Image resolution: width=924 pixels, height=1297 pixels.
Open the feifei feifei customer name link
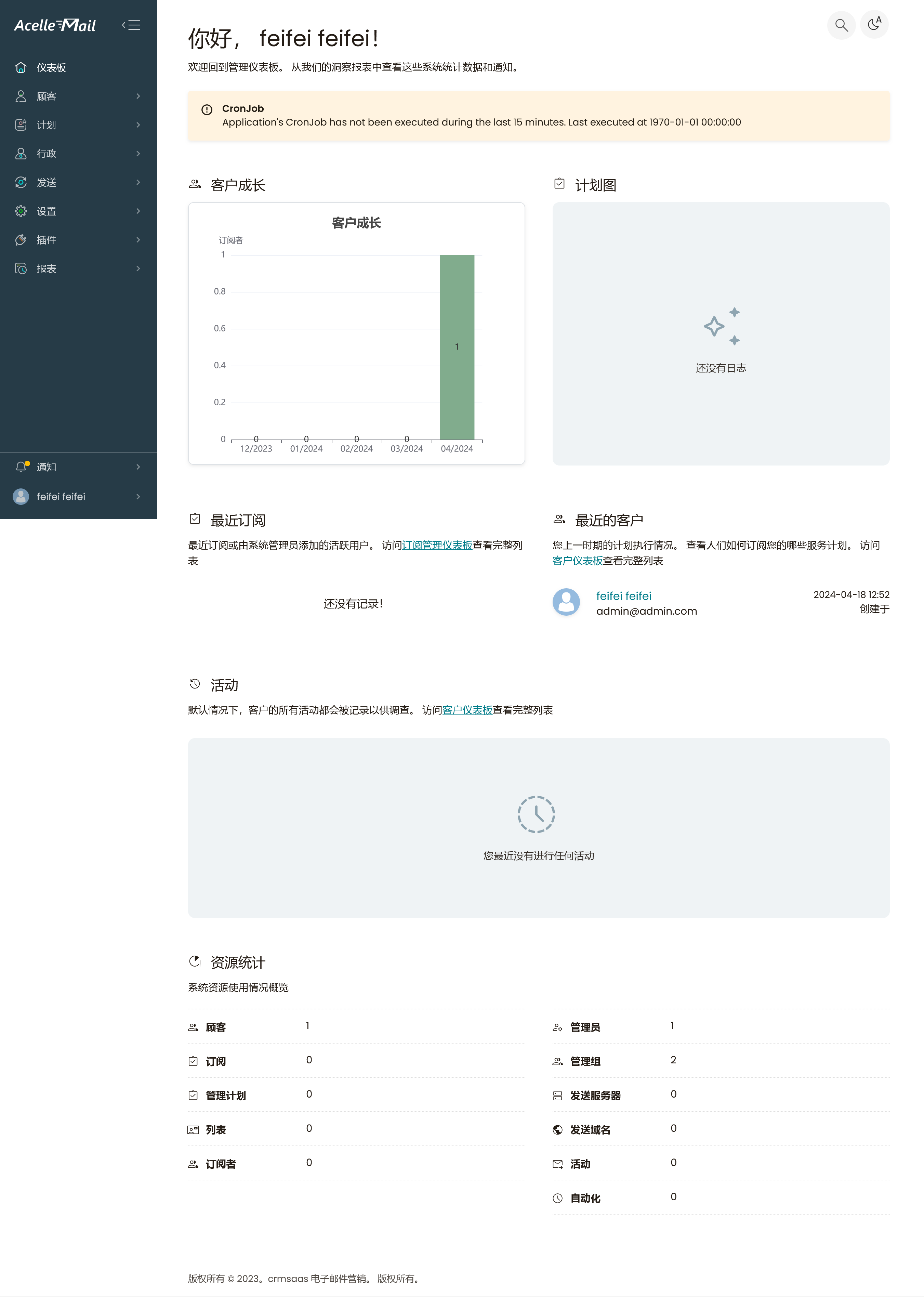pyautogui.click(x=624, y=596)
